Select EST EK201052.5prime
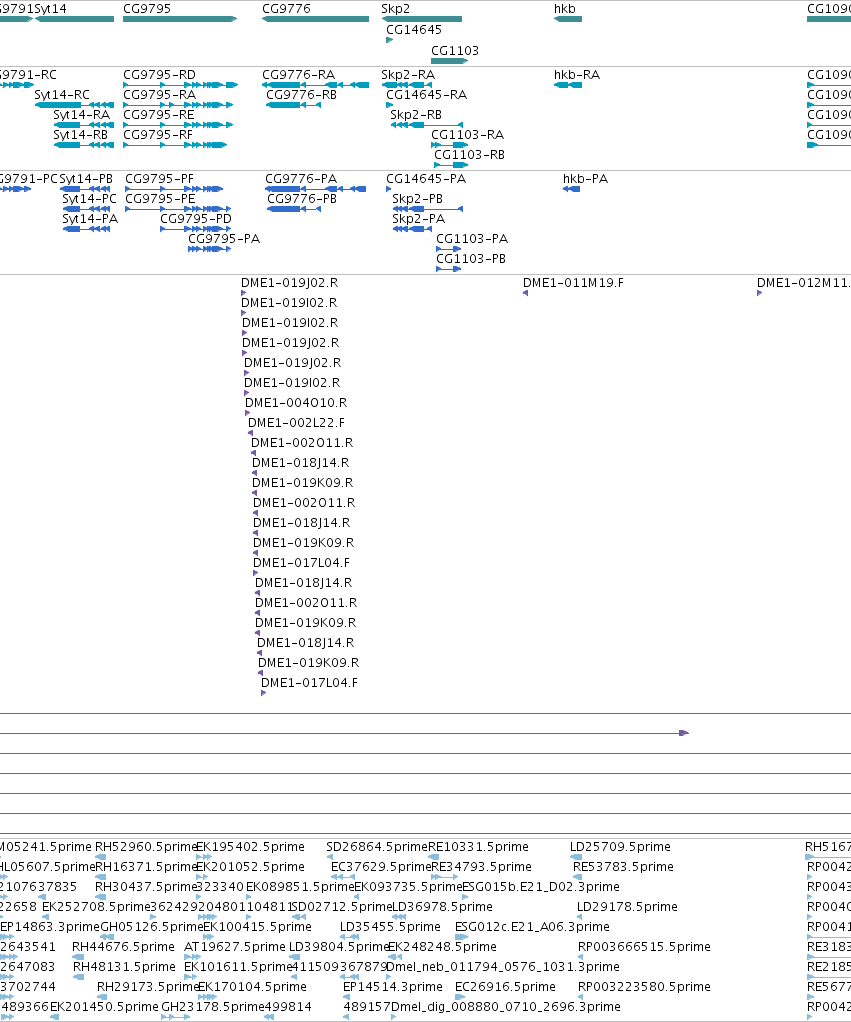851x1022 pixels. click(203, 877)
